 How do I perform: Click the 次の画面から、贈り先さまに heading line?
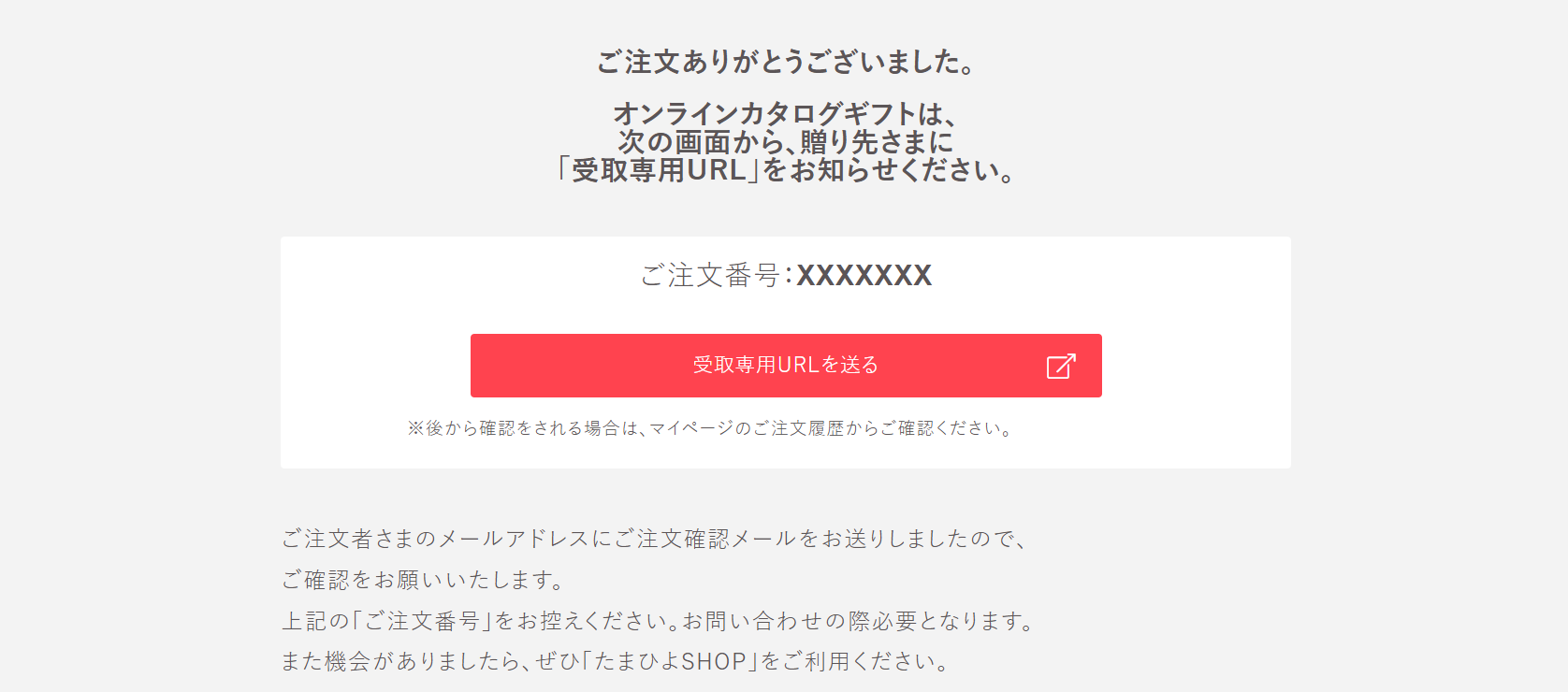click(786, 142)
